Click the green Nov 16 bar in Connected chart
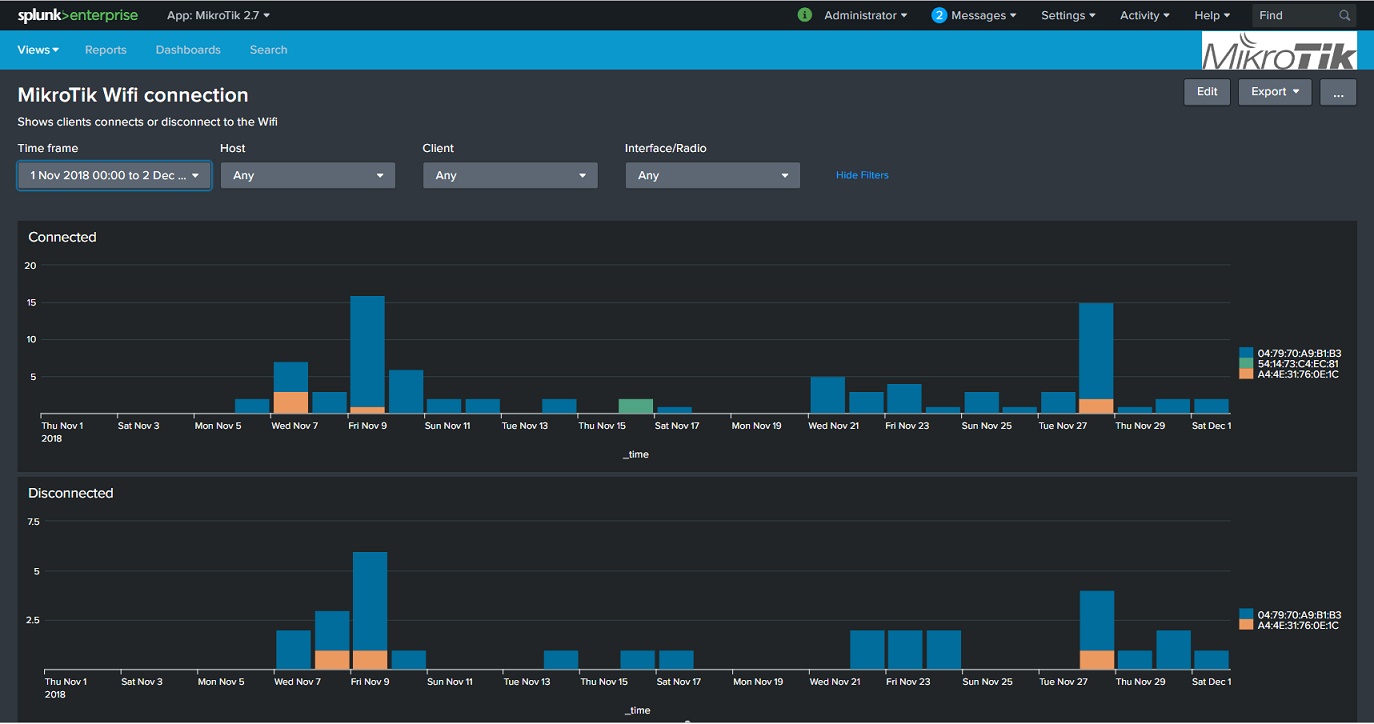The width and height of the screenshot is (1374, 724). (x=636, y=406)
